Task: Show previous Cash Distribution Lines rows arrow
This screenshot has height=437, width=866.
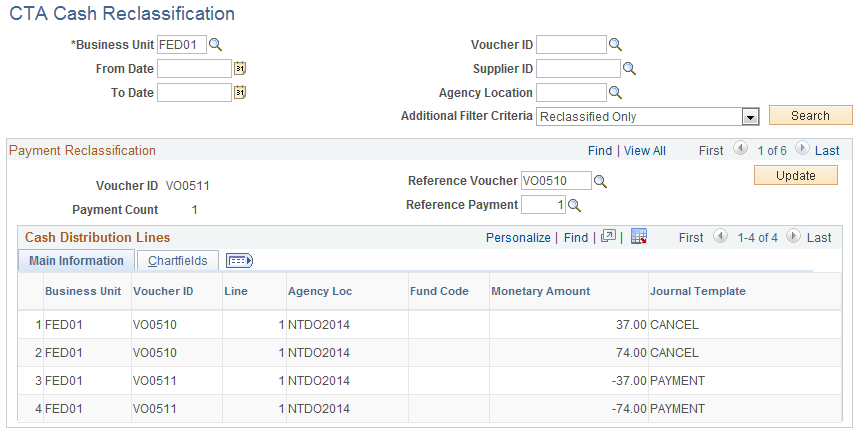Action: pyautogui.click(x=720, y=236)
